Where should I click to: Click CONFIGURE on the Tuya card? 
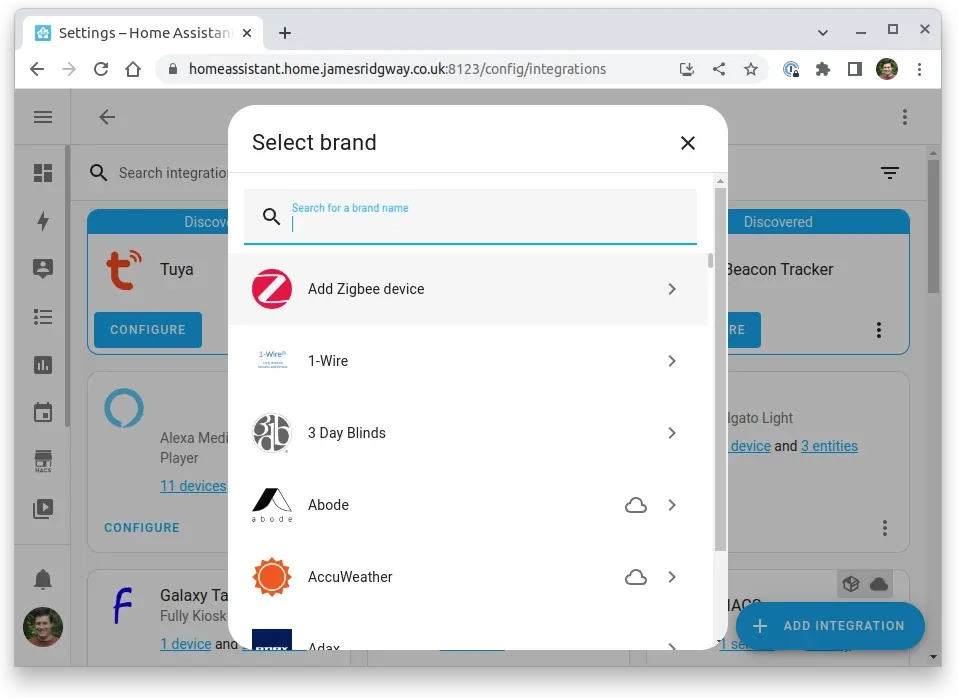point(148,330)
